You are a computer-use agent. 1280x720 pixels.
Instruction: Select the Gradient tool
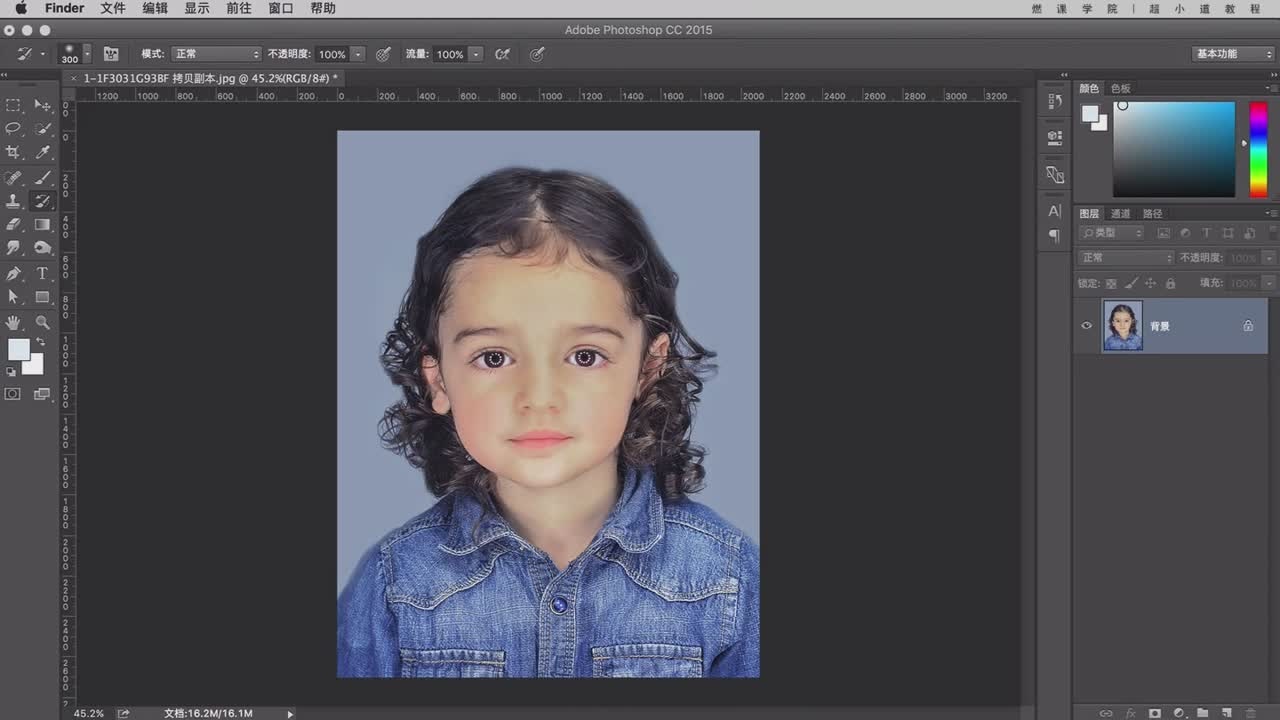pyautogui.click(x=43, y=225)
